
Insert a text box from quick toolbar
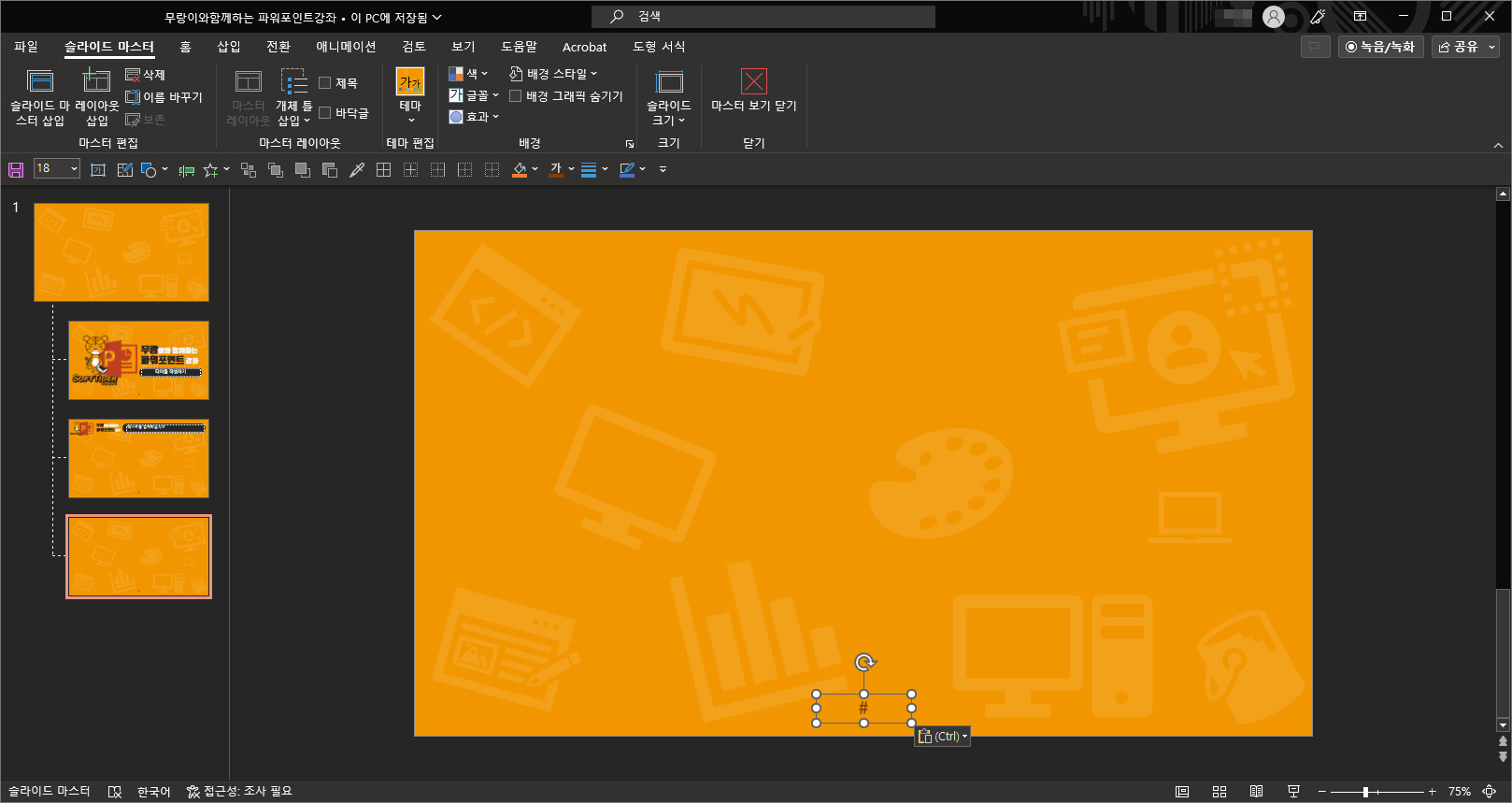click(98, 169)
